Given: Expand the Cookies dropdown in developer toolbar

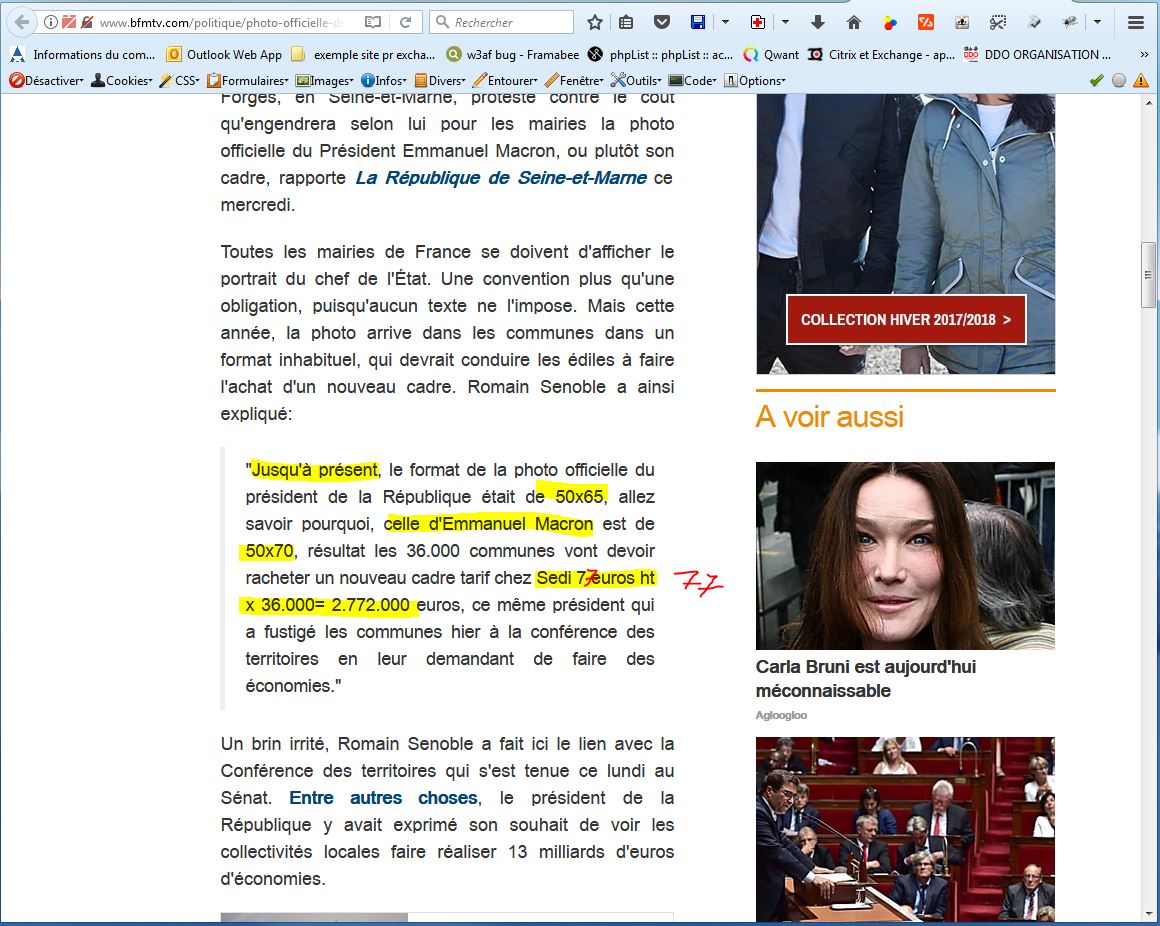Looking at the screenshot, I should (x=122, y=80).
